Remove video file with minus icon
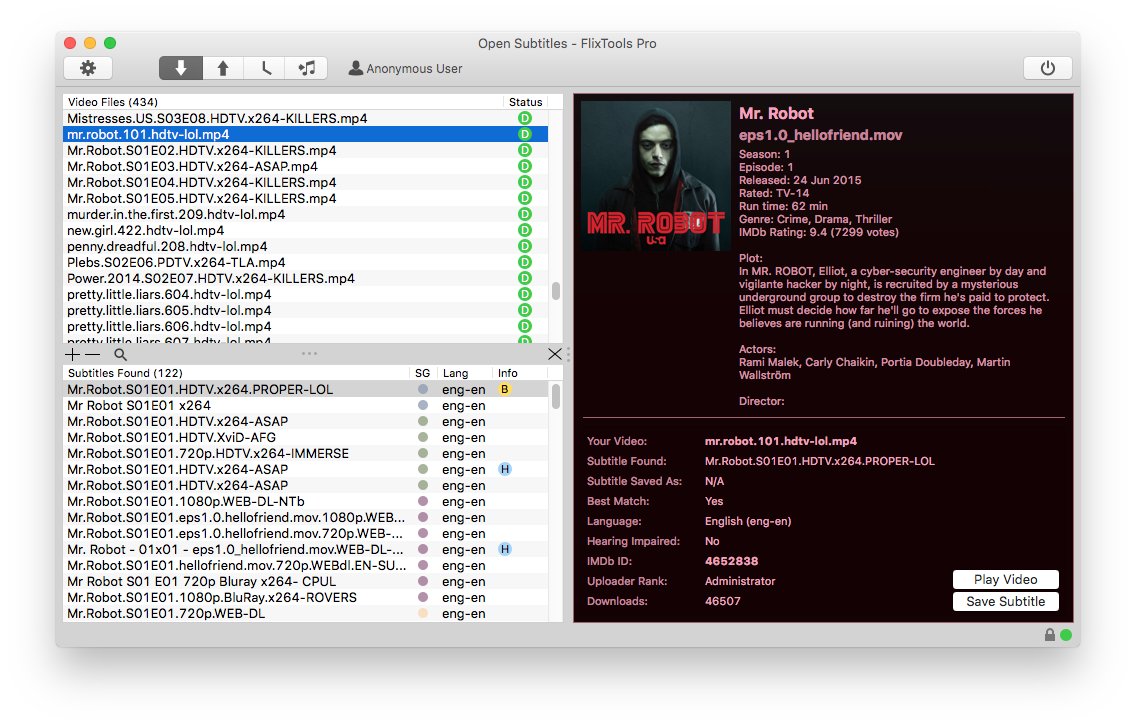Viewport: 1136px width, 727px height. click(x=93, y=354)
